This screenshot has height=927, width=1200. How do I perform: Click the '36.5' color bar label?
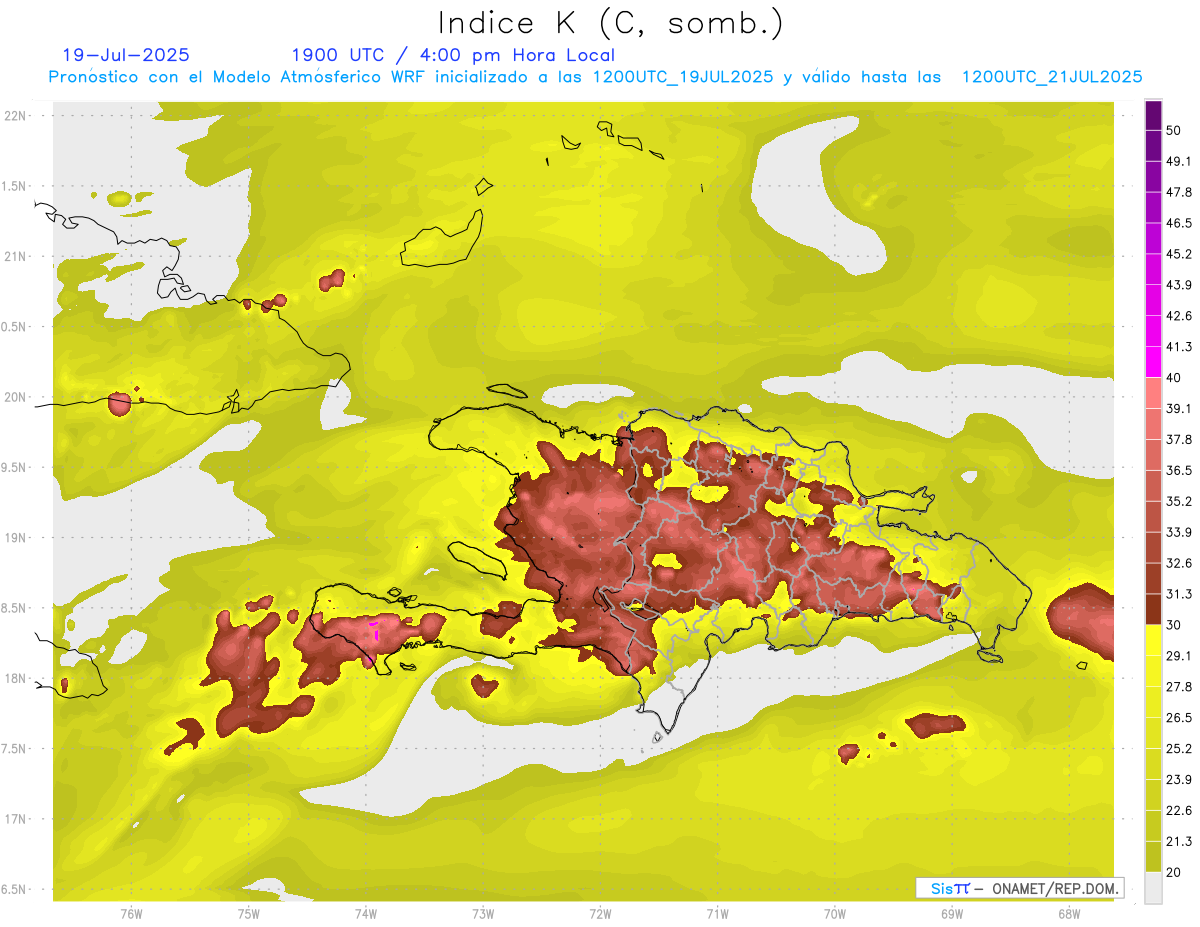point(1179,470)
